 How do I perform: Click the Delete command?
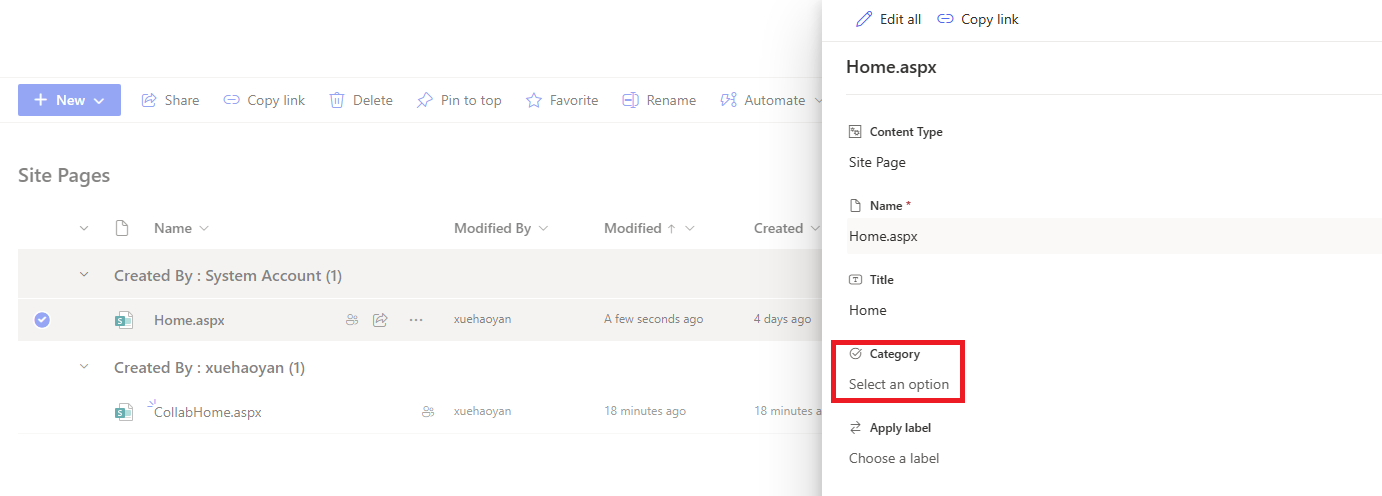pos(361,100)
